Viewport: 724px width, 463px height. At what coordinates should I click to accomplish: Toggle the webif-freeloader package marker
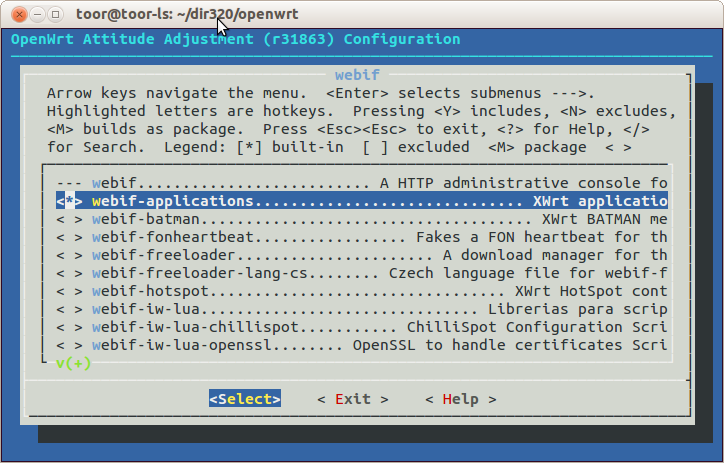point(69,255)
